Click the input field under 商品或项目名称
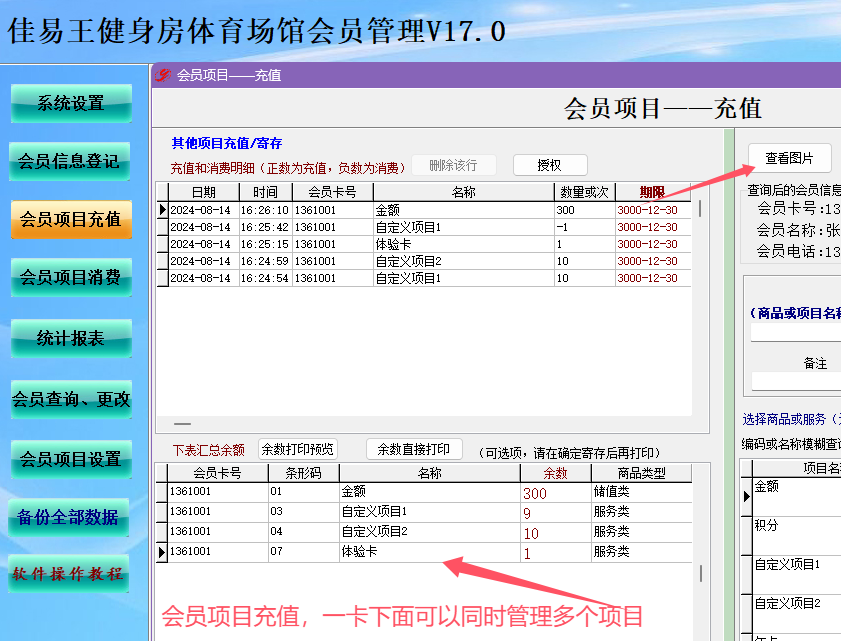Image resolution: width=841 pixels, height=641 pixels. tap(796, 333)
